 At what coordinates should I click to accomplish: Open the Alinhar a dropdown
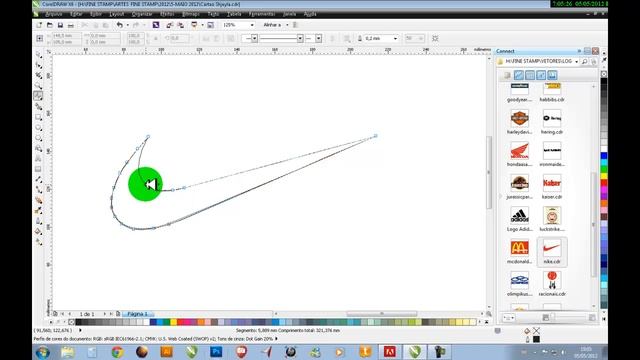[287, 25]
